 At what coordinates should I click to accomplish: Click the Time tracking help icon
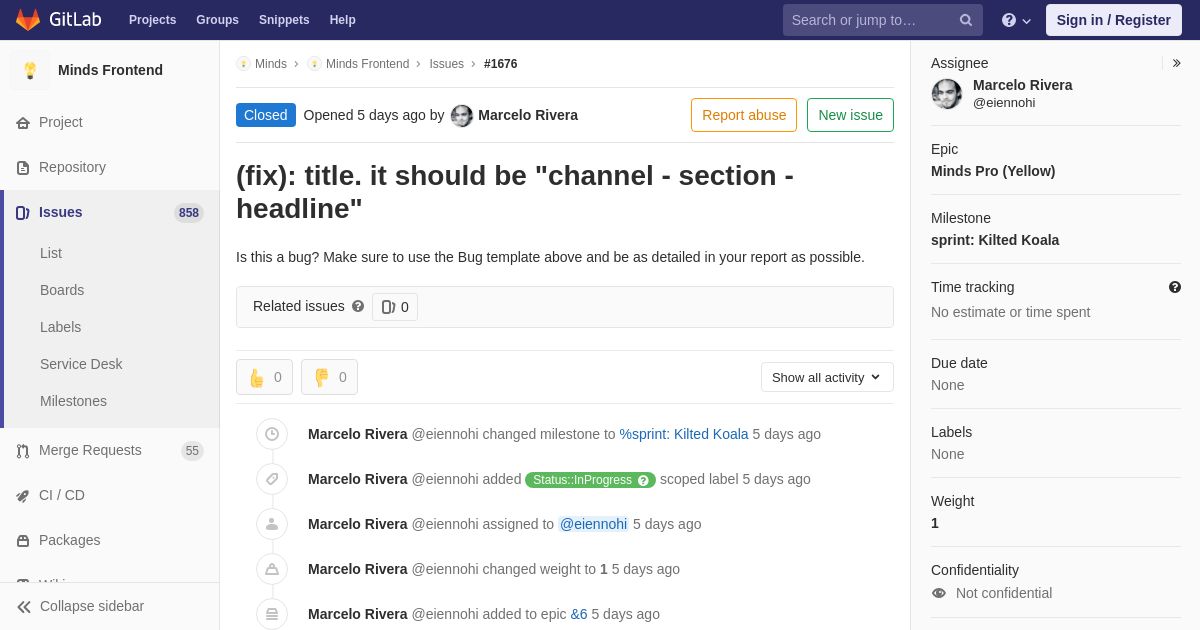click(x=1175, y=287)
